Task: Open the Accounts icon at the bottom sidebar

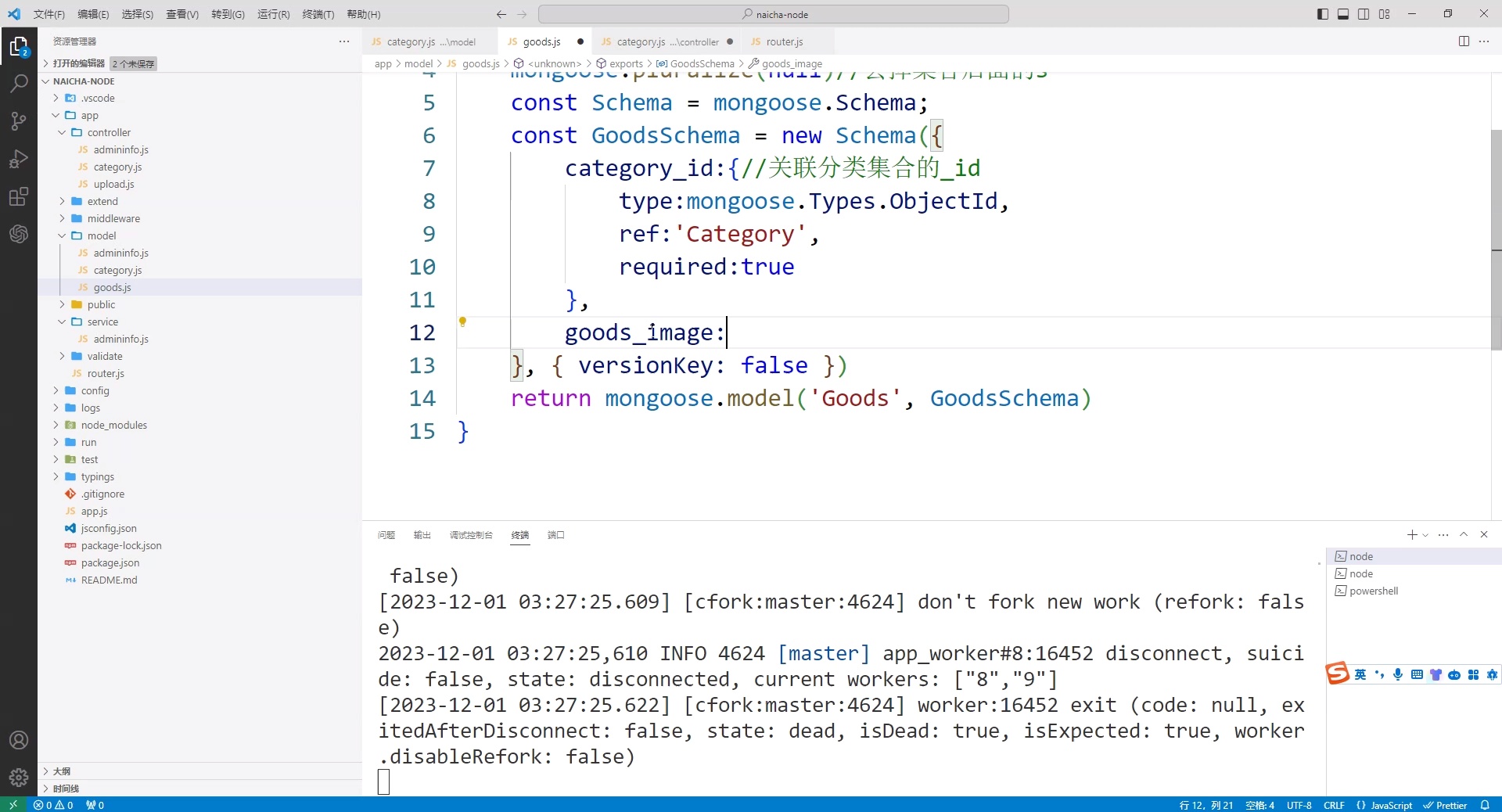Action: 18,740
